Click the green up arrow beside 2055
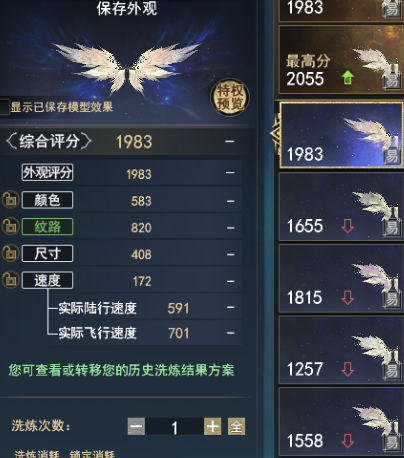This screenshot has width=404, height=458. coord(348,78)
